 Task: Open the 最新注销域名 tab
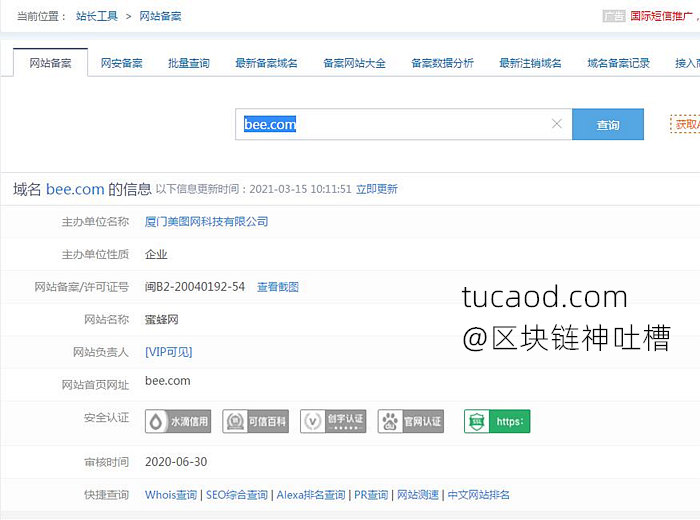pyautogui.click(x=530, y=63)
